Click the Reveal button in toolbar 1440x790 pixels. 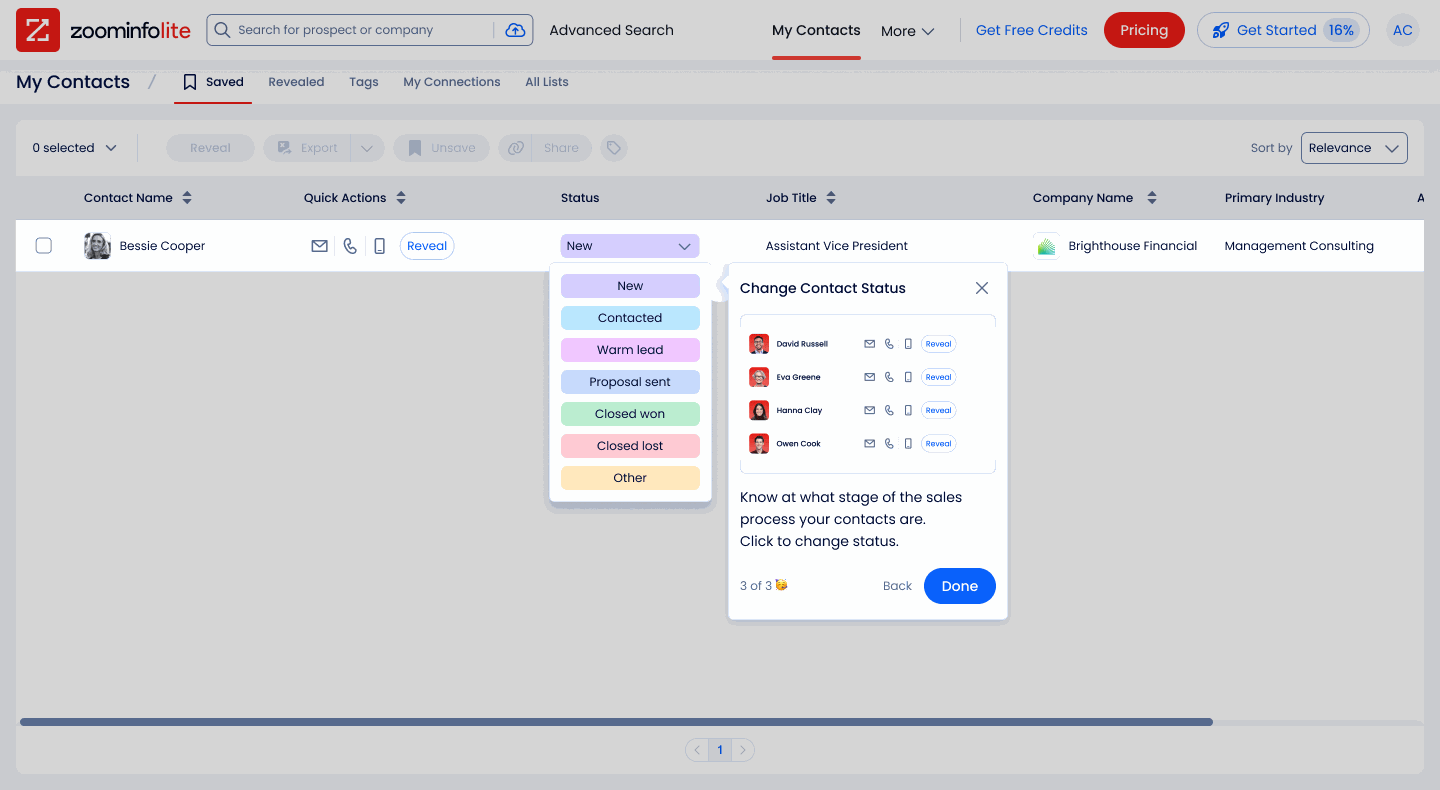click(210, 148)
